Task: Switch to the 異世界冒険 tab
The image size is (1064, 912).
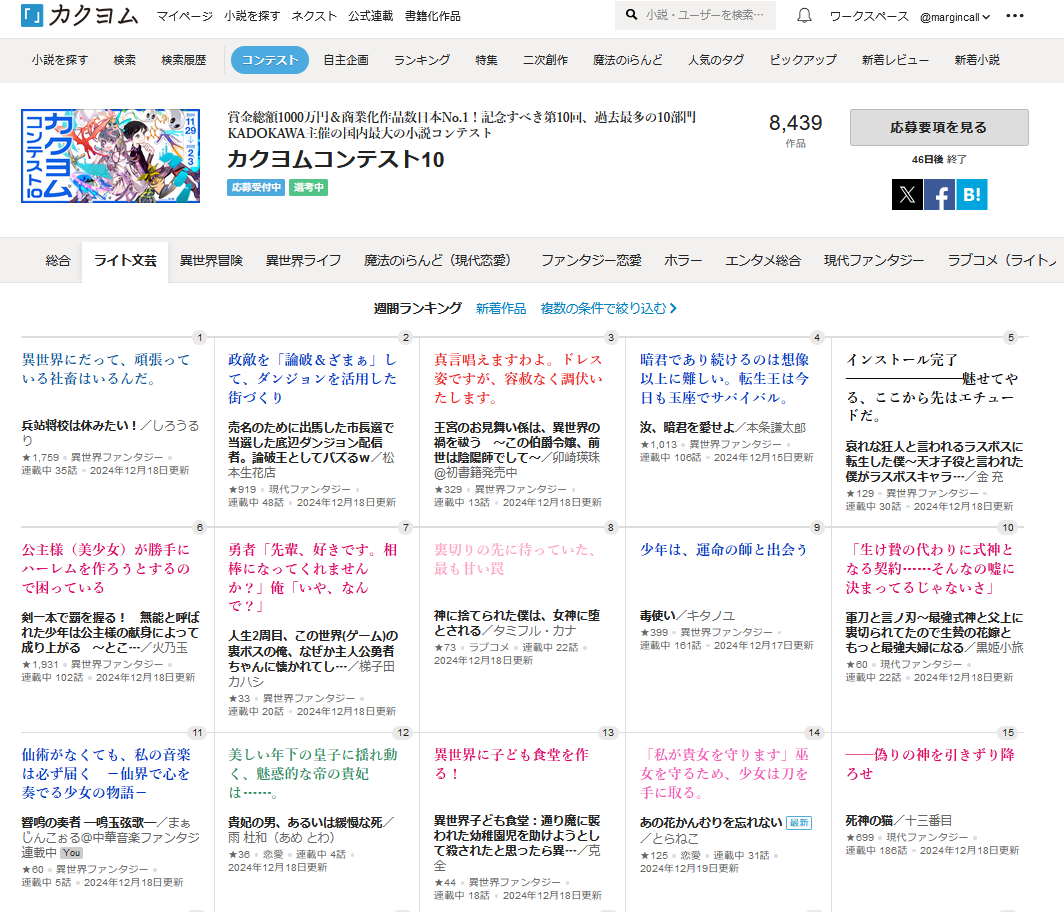Action: [211, 261]
